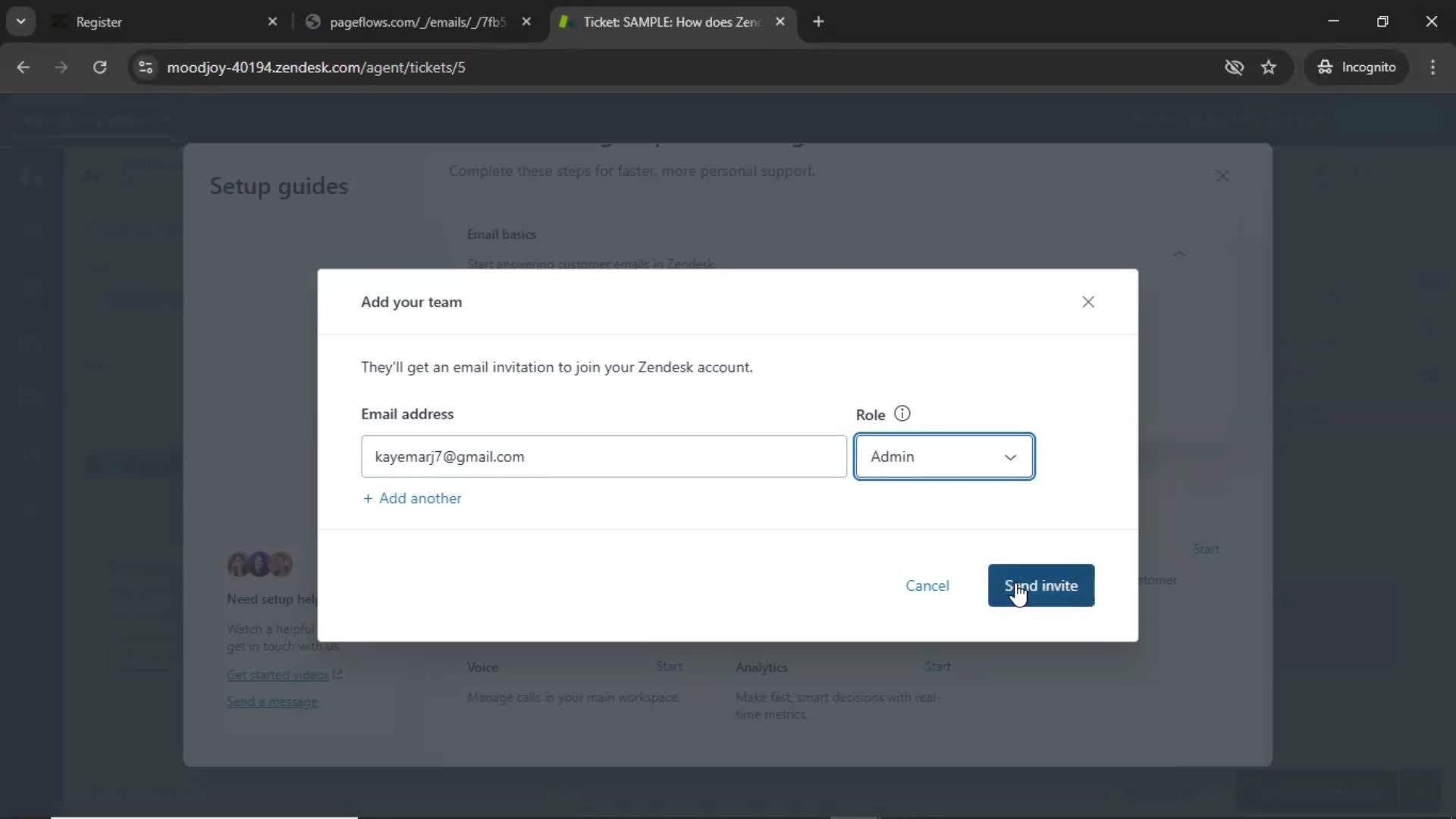The height and width of the screenshot is (819, 1456).
Task: Reload the current page
Action: 99,67
